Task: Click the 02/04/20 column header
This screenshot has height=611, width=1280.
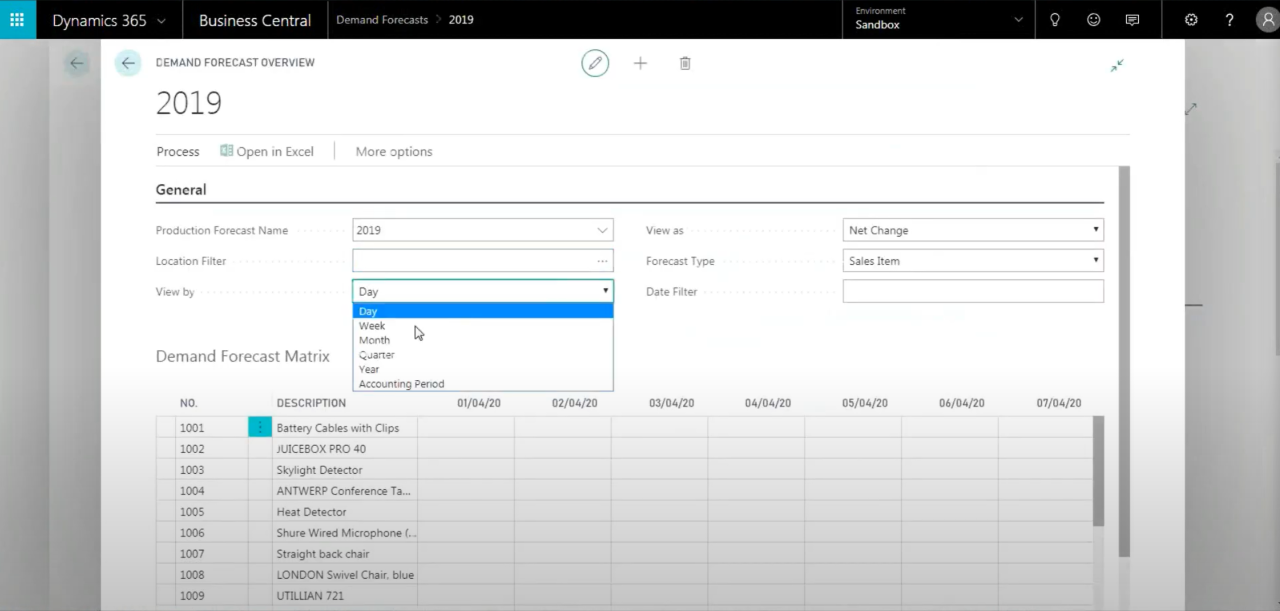Action: coord(575,403)
